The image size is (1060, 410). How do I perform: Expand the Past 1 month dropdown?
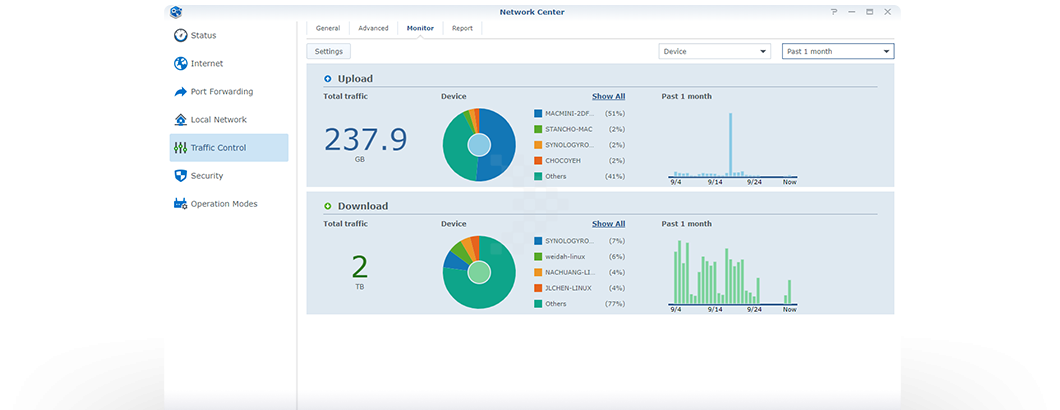pos(837,51)
